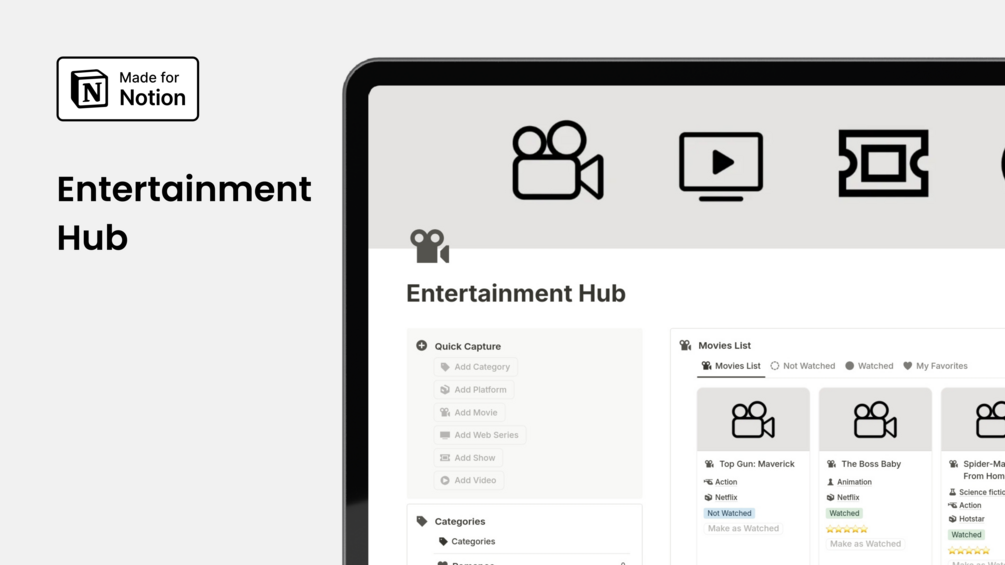The height and width of the screenshot is (565, 1005).
Task: Click the Add Category tag icon
Action: coord(445,367)
